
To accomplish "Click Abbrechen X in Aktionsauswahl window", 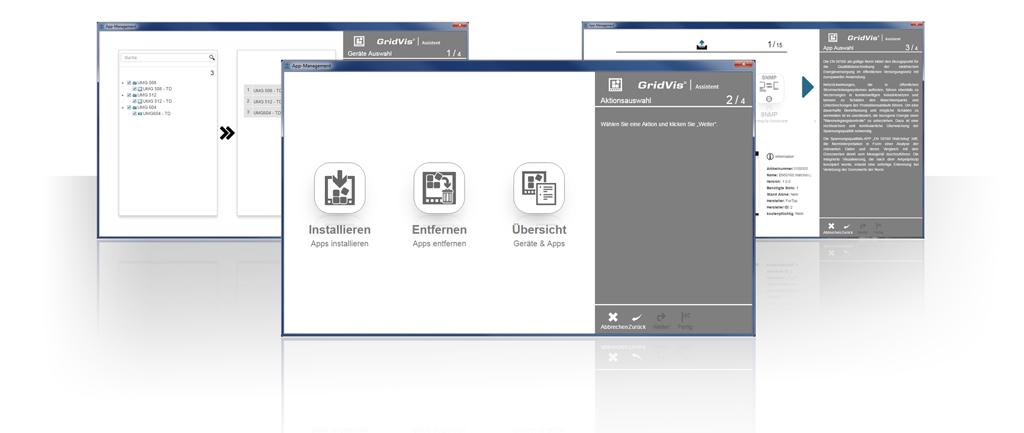I will [x=612, y=318].
